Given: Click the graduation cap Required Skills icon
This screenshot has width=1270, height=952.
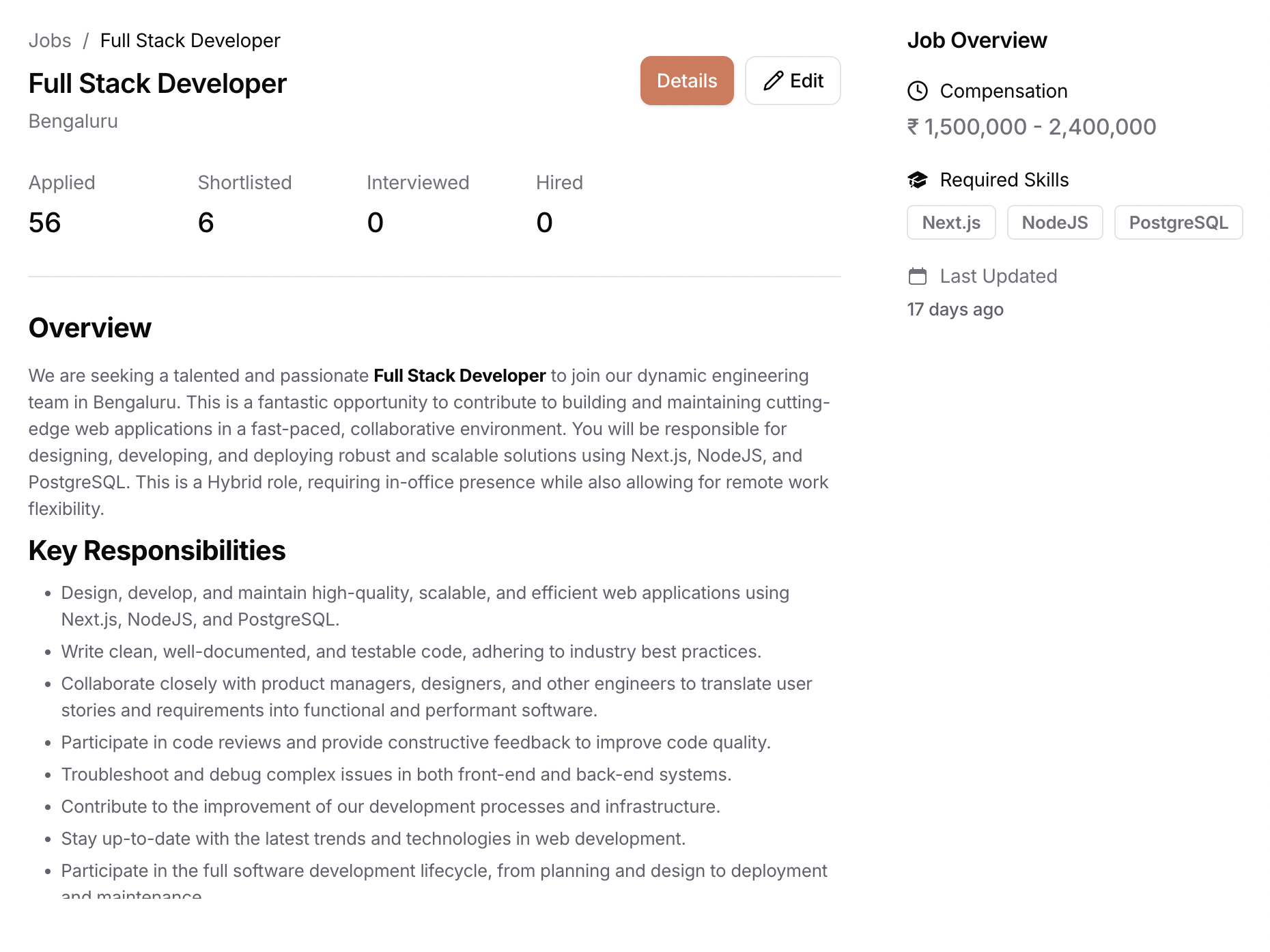Looking at the screenshot, I should [917, 180].
